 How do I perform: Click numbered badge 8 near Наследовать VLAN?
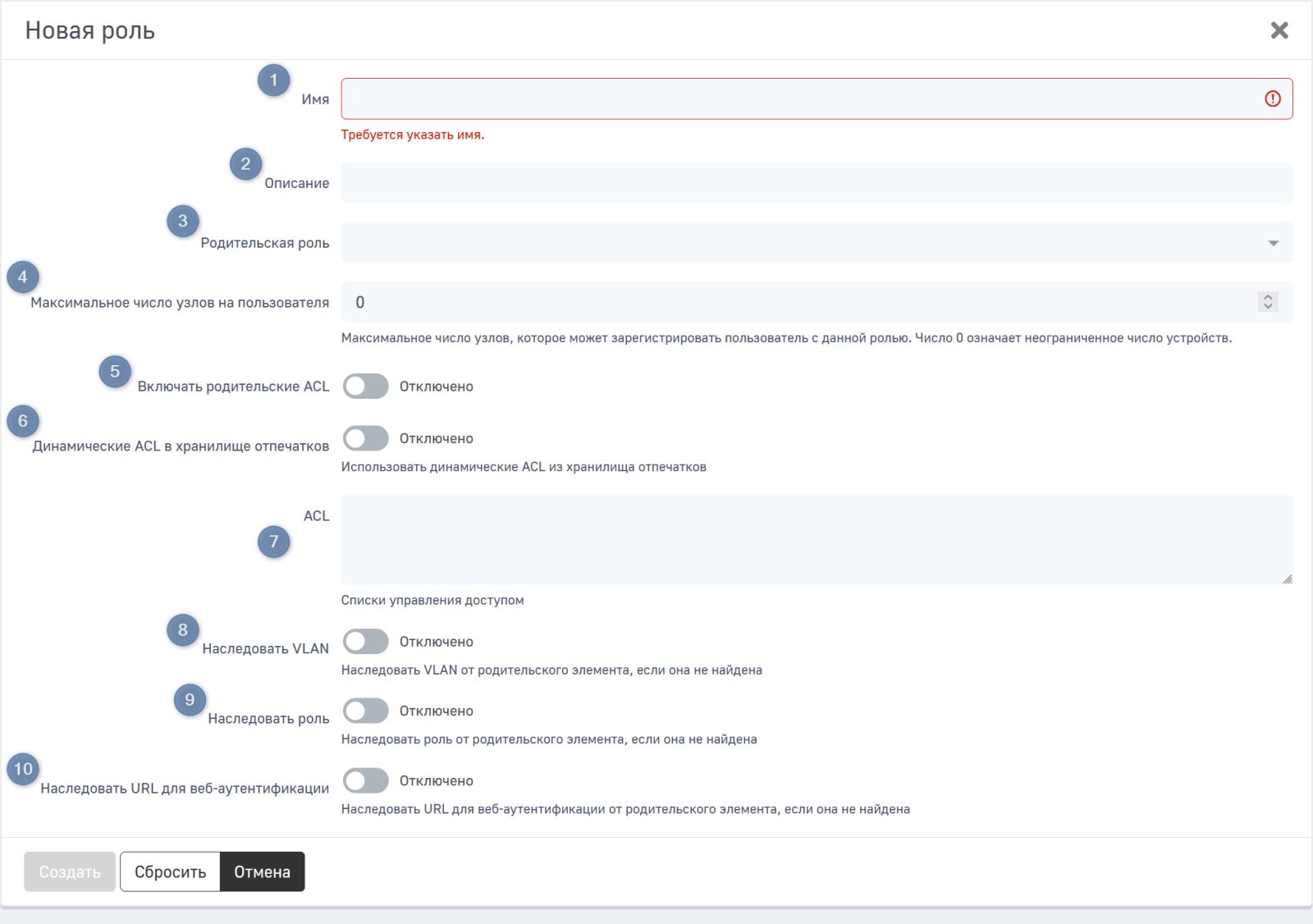coord(183,630)
